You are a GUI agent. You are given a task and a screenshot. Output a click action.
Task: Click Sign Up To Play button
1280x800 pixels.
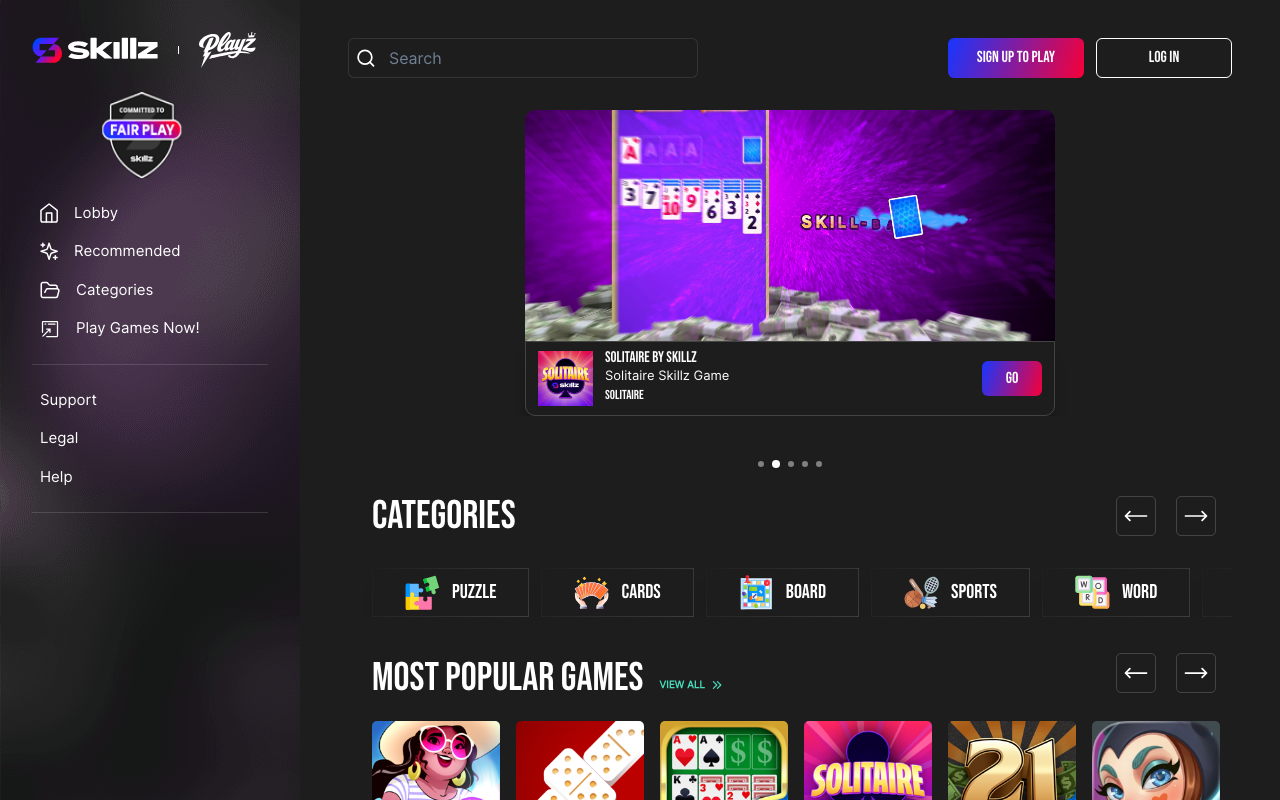click(1016, 58)
